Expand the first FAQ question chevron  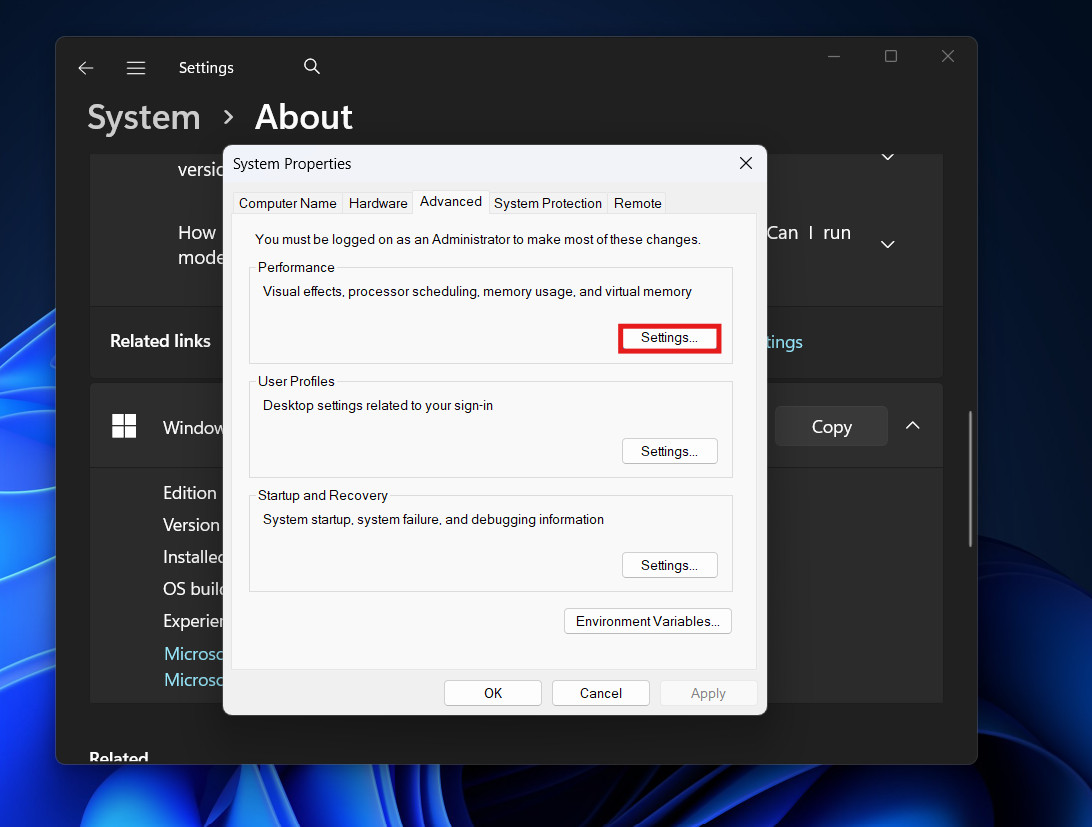pyautogui.click(x=887, y=158)
